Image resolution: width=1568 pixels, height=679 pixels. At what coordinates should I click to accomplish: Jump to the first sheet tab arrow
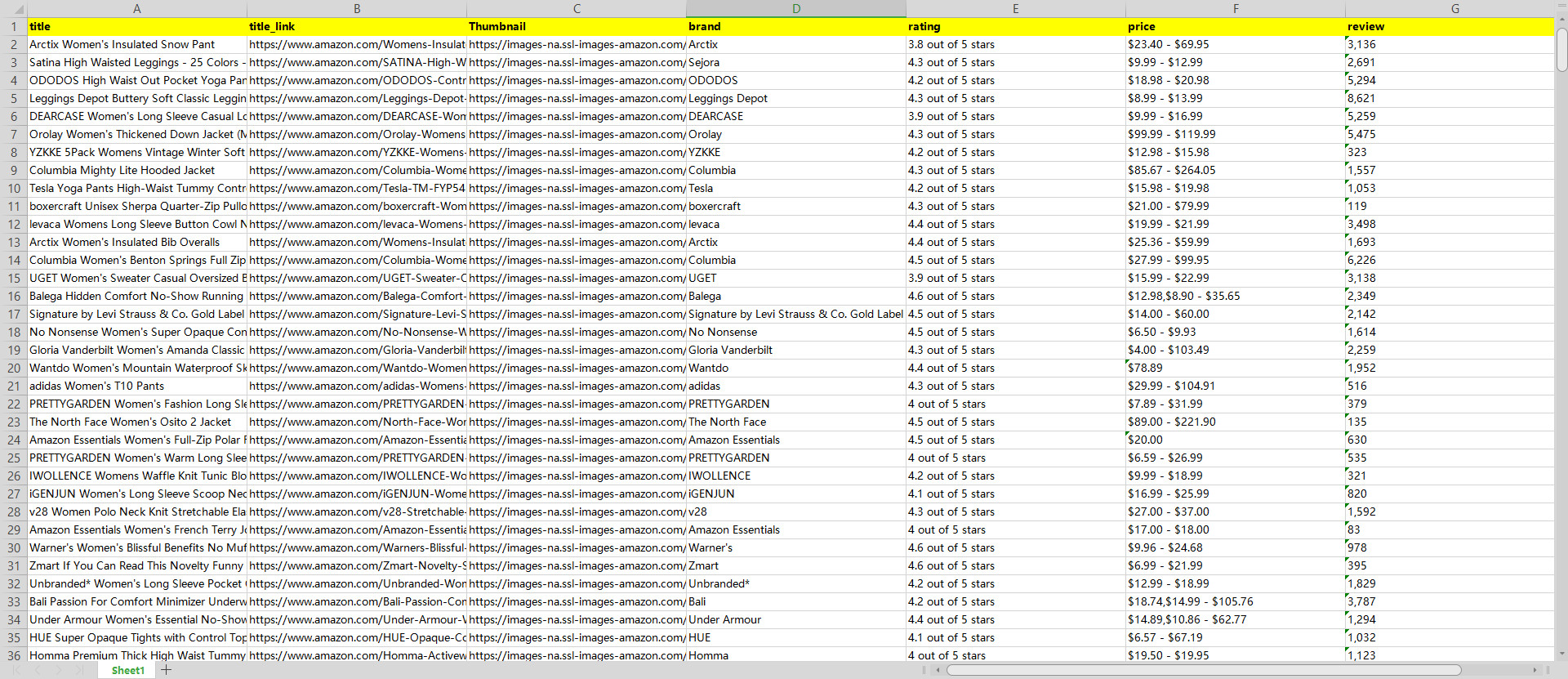(x=18, y=670)
